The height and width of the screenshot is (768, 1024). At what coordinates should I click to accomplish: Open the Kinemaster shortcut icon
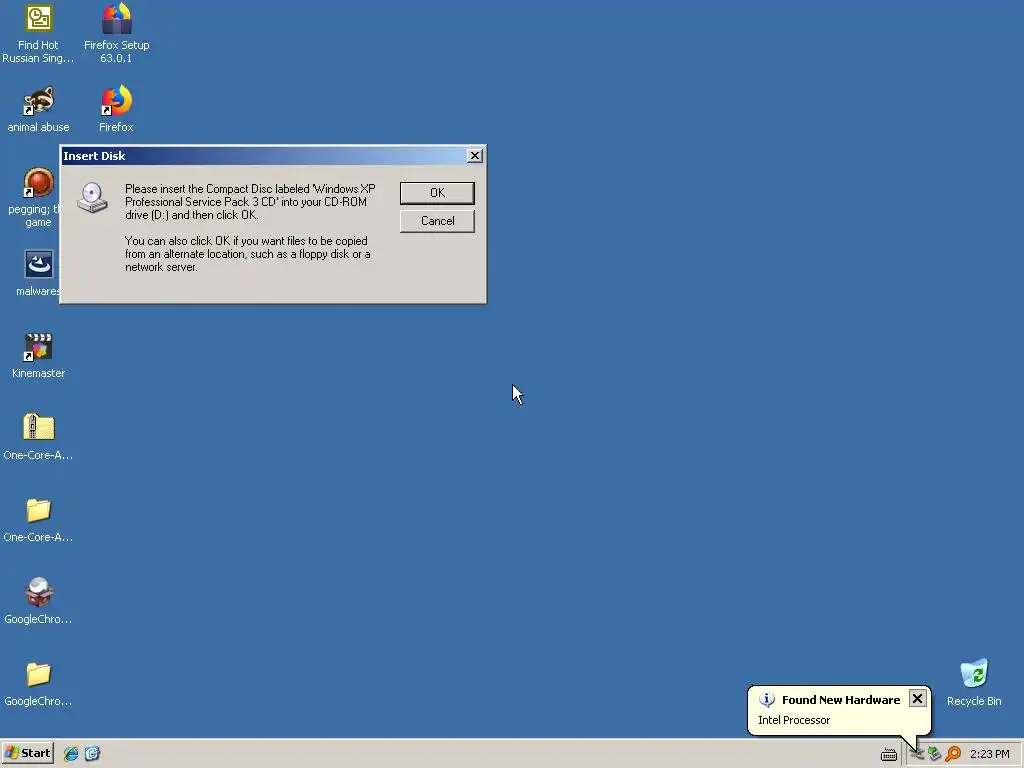[x=39, y=347]
